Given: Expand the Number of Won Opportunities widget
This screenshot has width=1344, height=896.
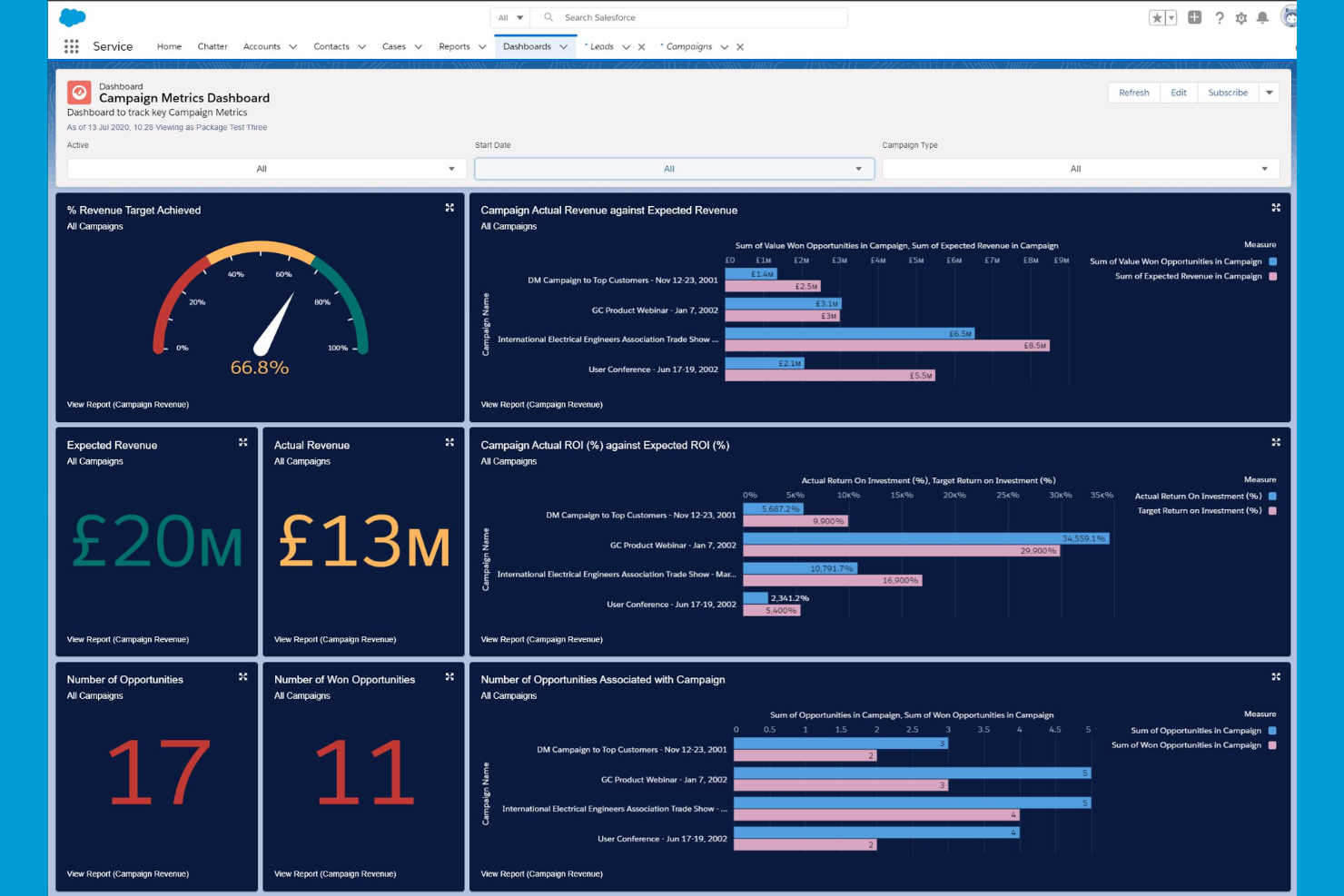Looking at the screenshot, I should [x=450, y=676].
